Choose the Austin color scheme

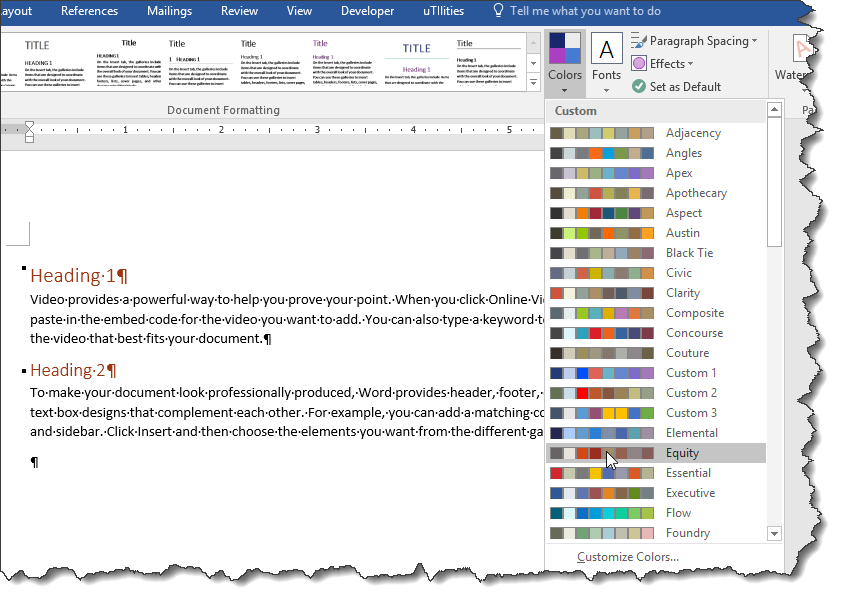[656, 233]
